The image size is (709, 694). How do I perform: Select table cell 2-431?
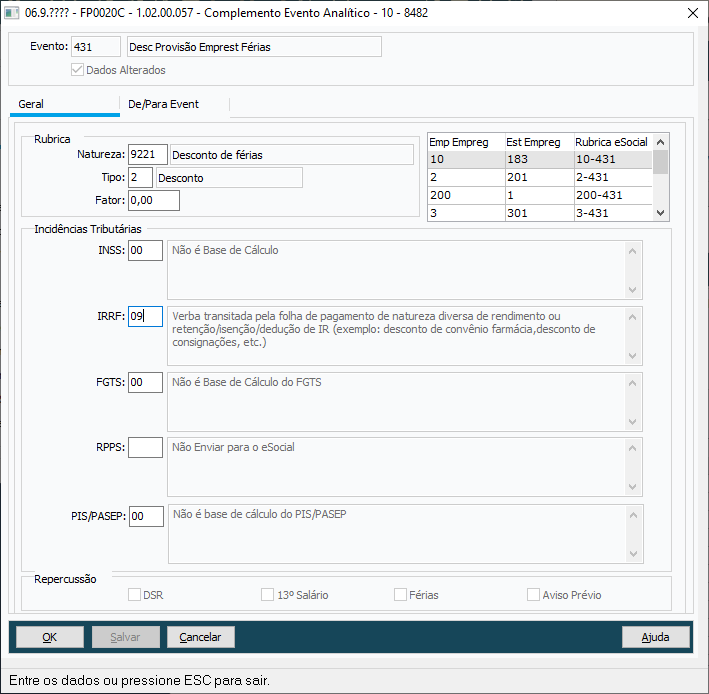coord(613,177)
